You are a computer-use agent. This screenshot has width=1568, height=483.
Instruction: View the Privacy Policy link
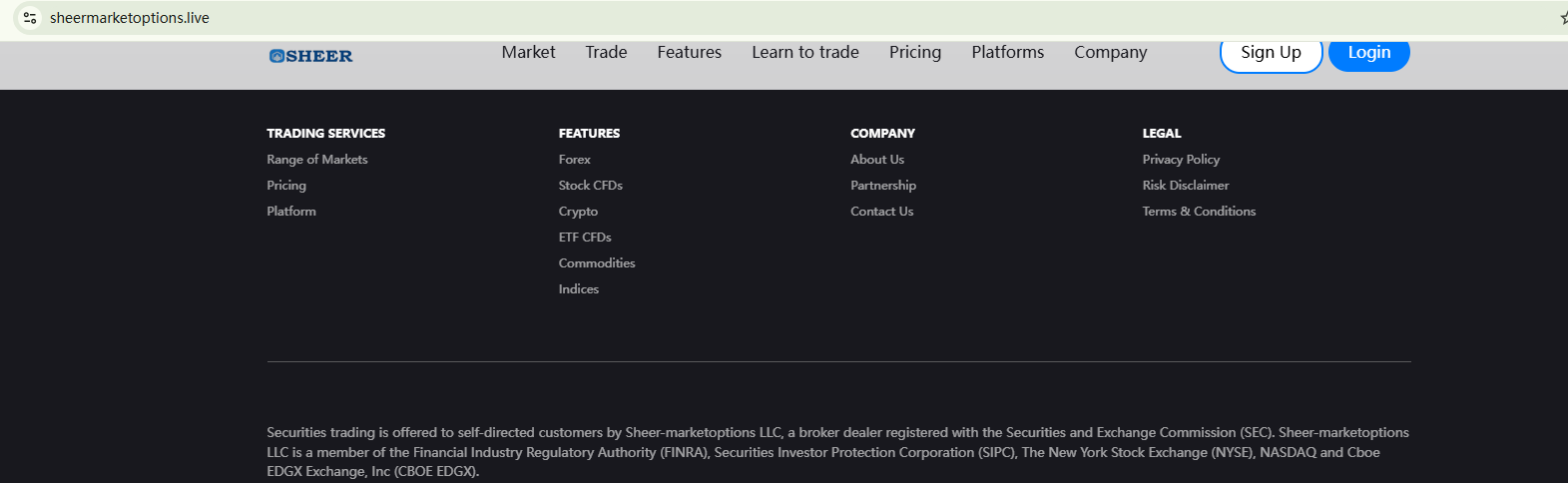(x=1181, y=160)
